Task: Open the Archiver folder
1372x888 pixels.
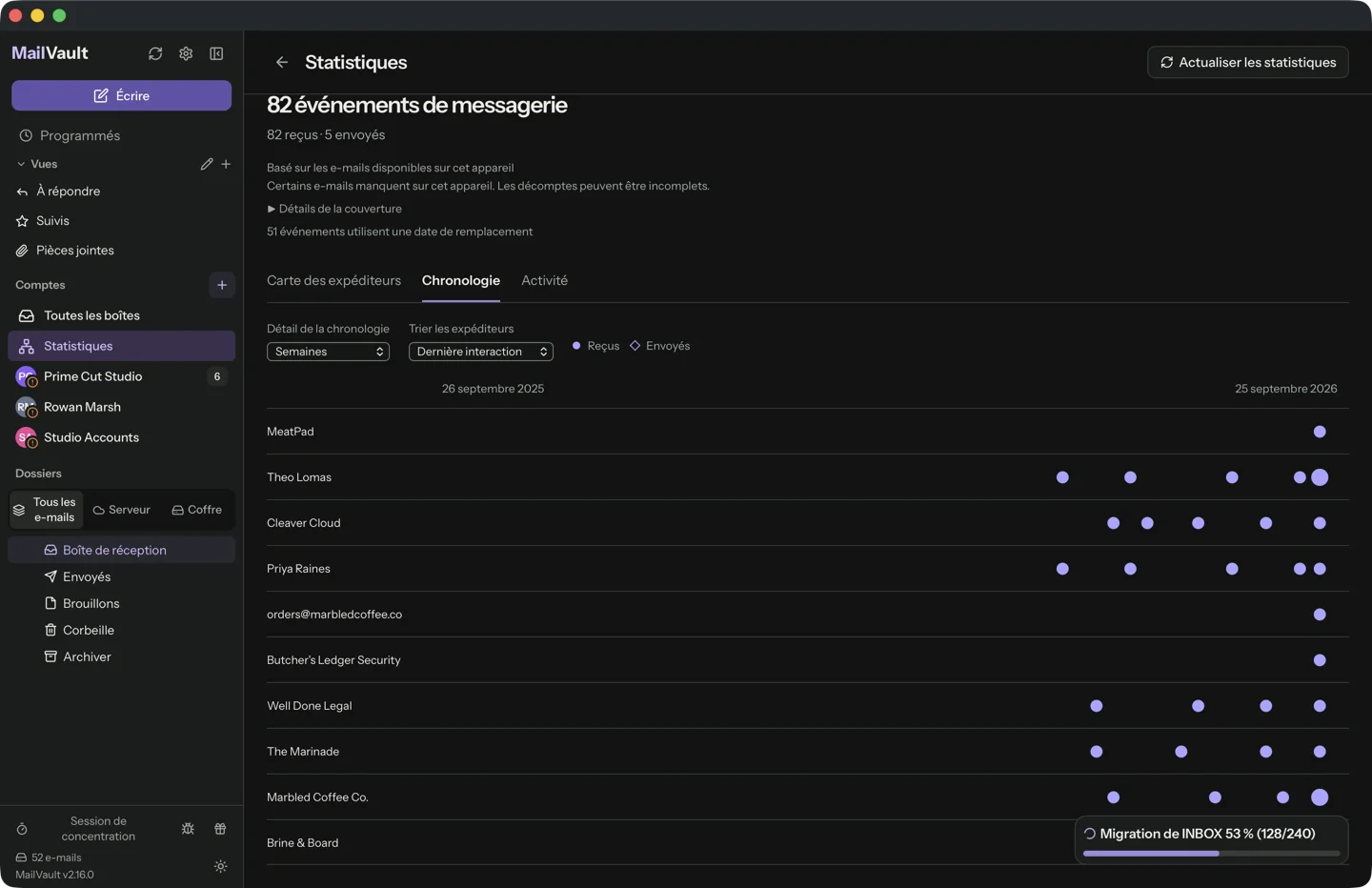Action: (121, 656)
